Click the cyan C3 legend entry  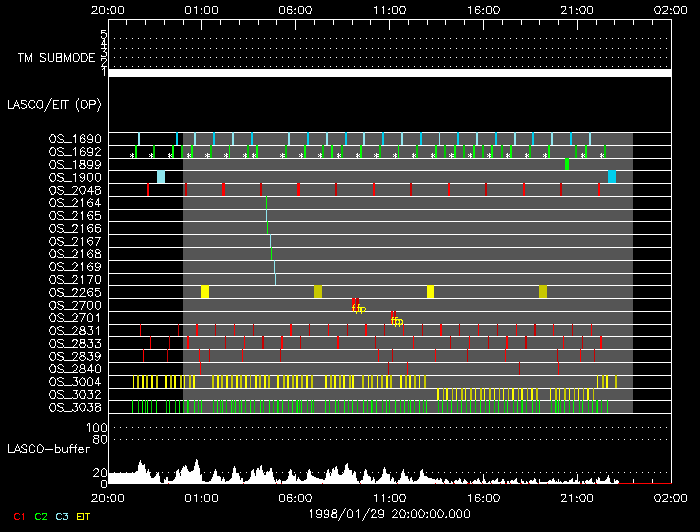pyautogui.click(x=62, y=517)
